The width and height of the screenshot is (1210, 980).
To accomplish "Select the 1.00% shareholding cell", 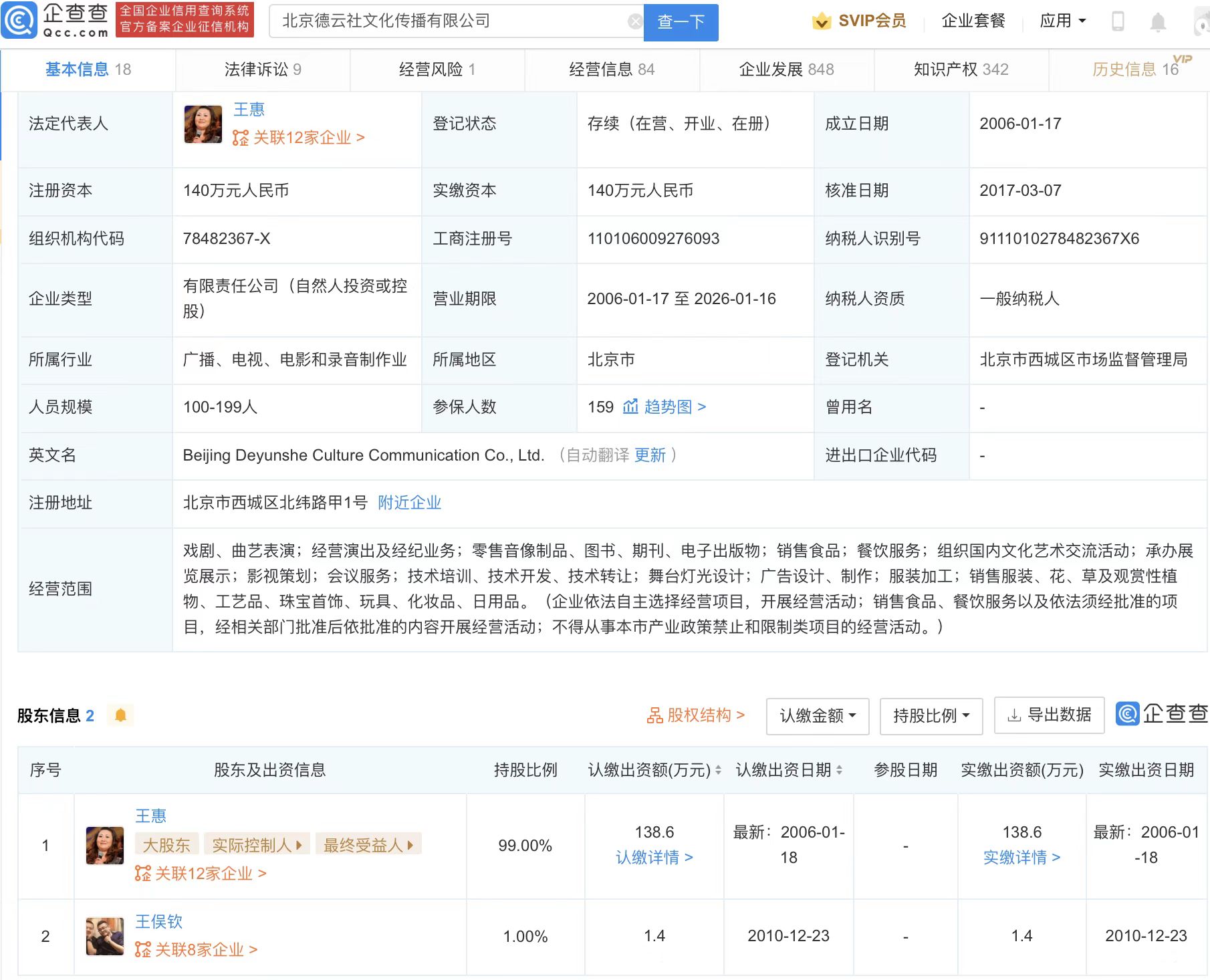I will click(525, 937).
